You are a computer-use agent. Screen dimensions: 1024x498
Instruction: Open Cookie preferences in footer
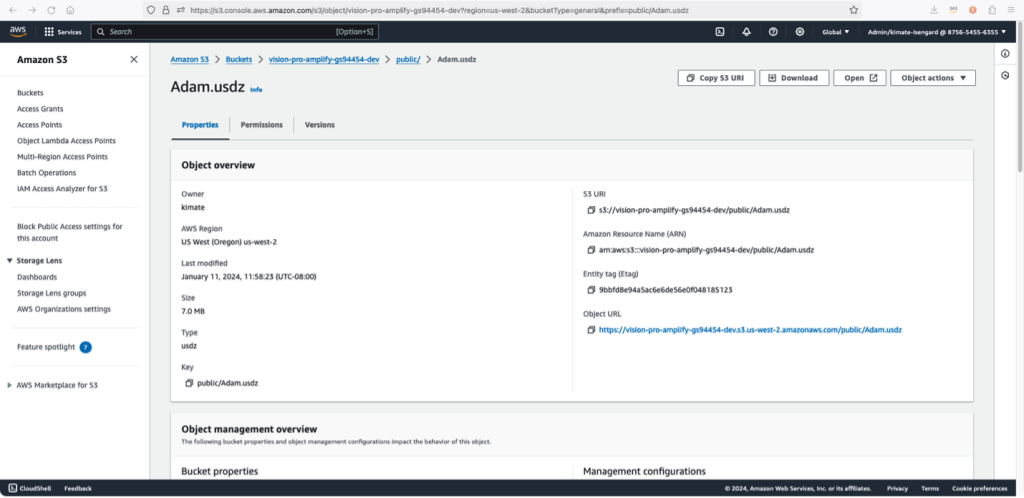pos(980,488)
